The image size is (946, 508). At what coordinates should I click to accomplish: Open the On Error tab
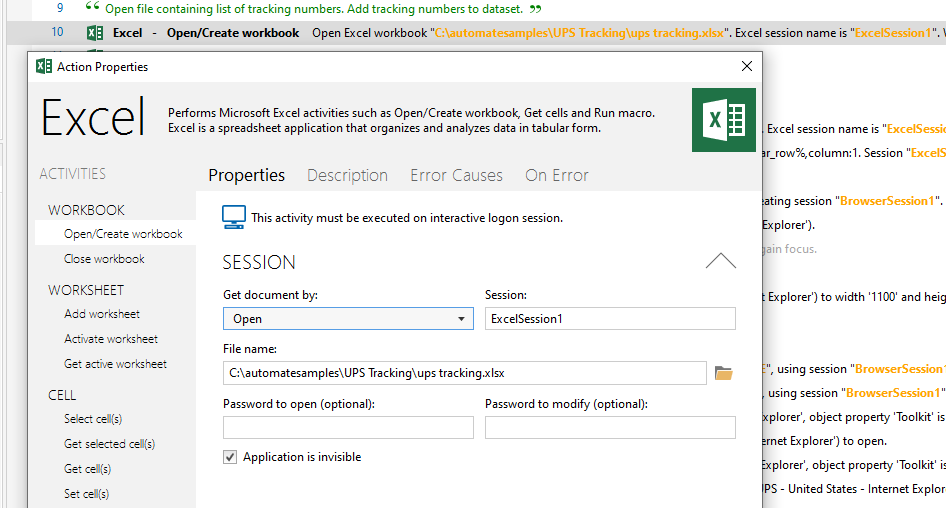pyautogui.click(x=556, y=175)
